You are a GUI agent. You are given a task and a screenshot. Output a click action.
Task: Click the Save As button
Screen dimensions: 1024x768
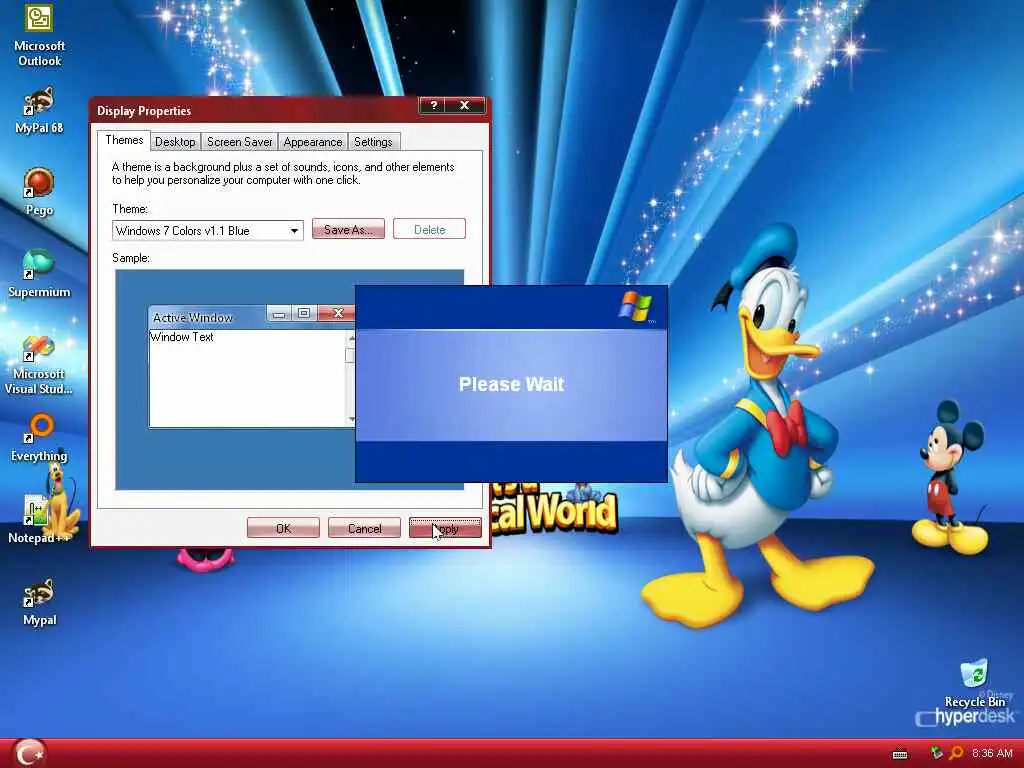tap(348, 229)
